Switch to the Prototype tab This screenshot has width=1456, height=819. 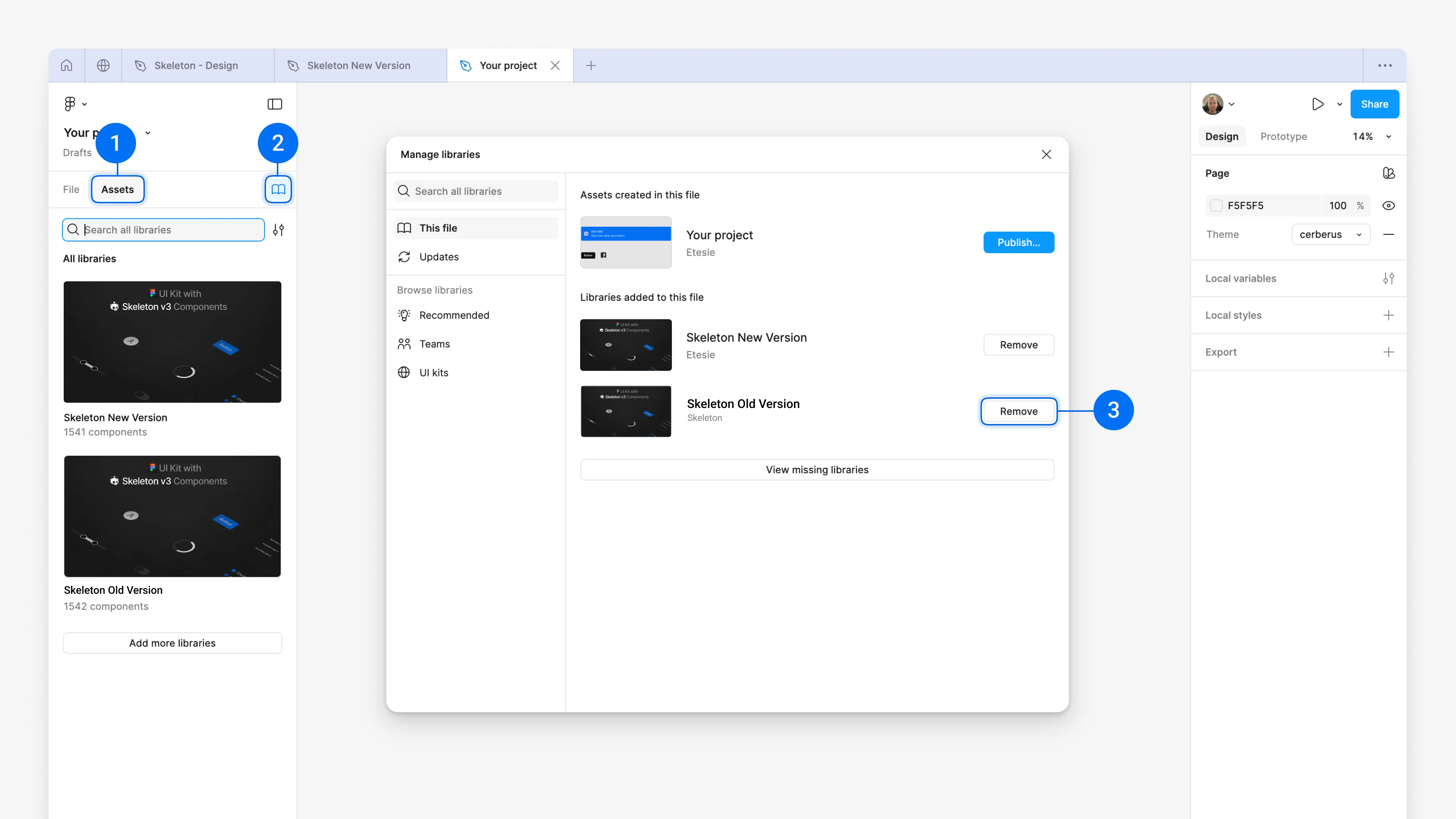click(x=1283, y=136)
